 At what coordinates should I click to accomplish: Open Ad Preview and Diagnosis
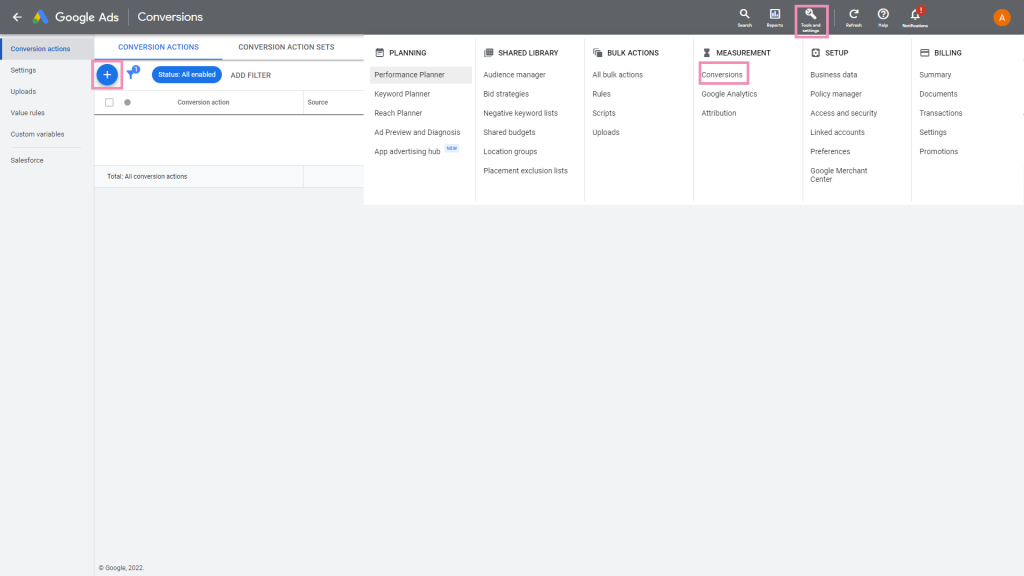[x=417, y=133]
